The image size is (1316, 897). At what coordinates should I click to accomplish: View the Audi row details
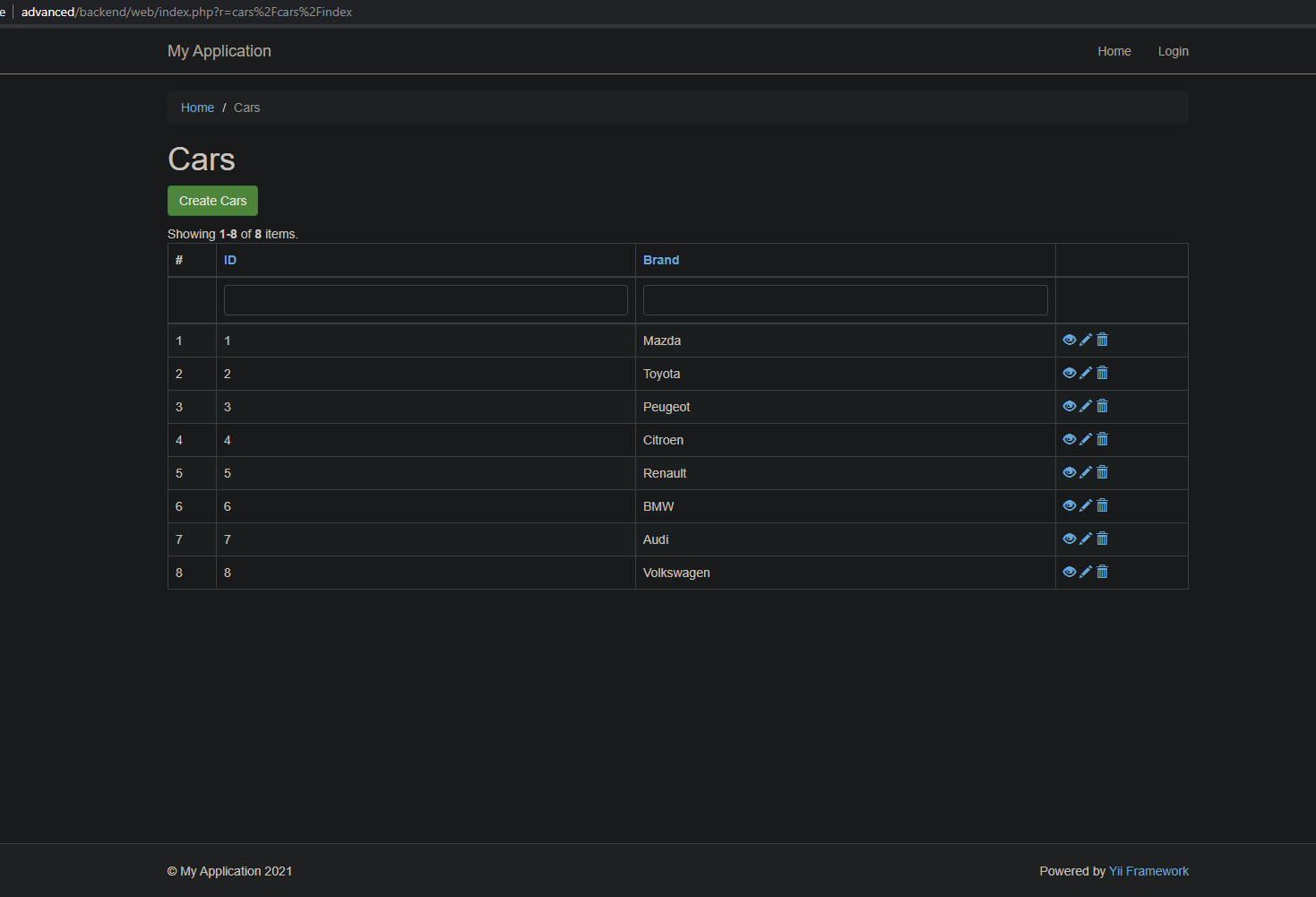click(x=1069, y=539)
